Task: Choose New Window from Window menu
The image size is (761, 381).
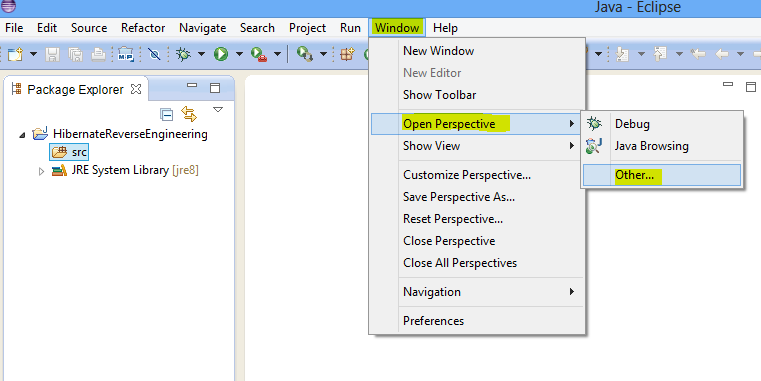Action: (477, 50)
